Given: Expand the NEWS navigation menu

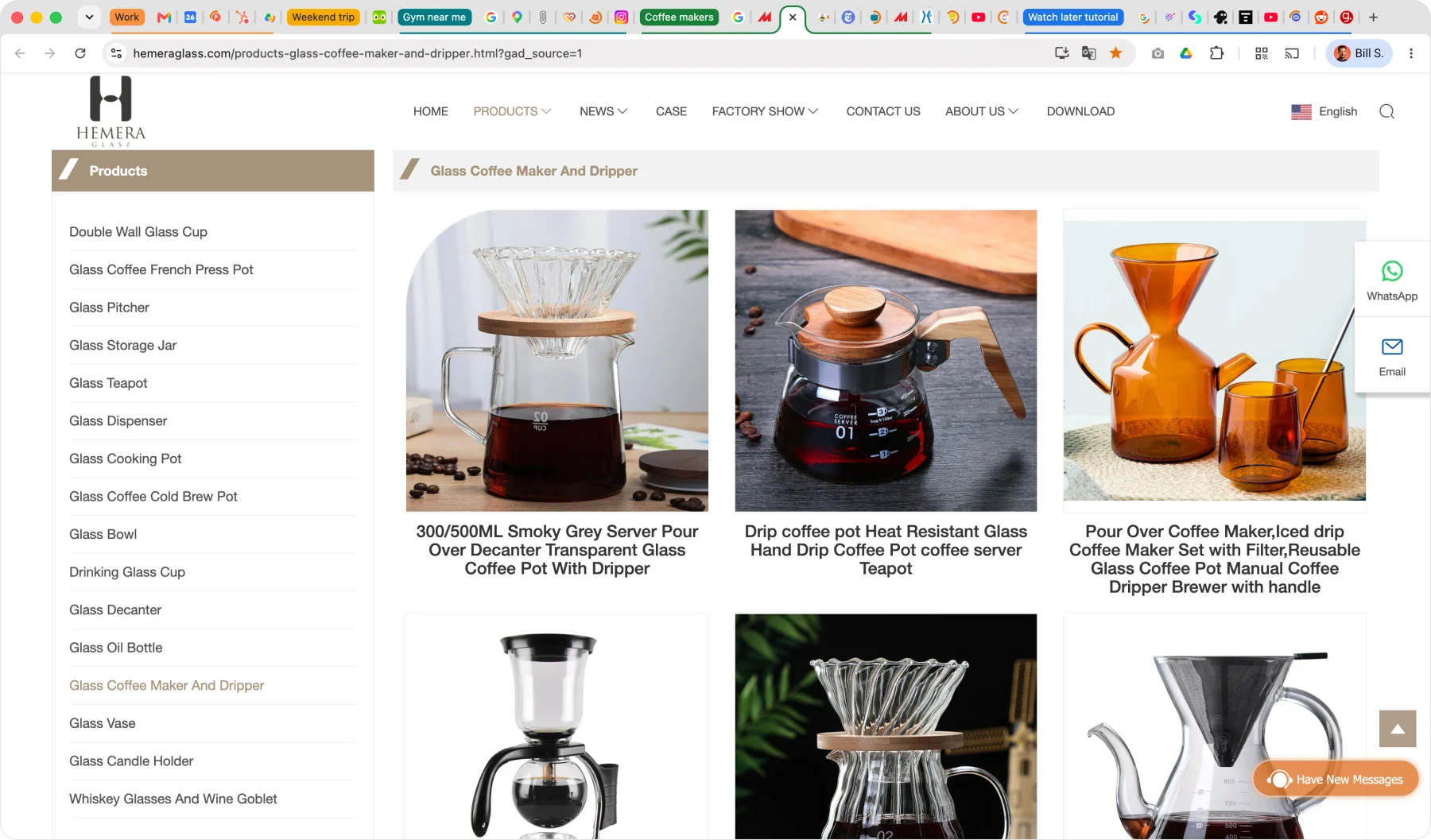Looking at the screenshot, I should pos(603,111).
